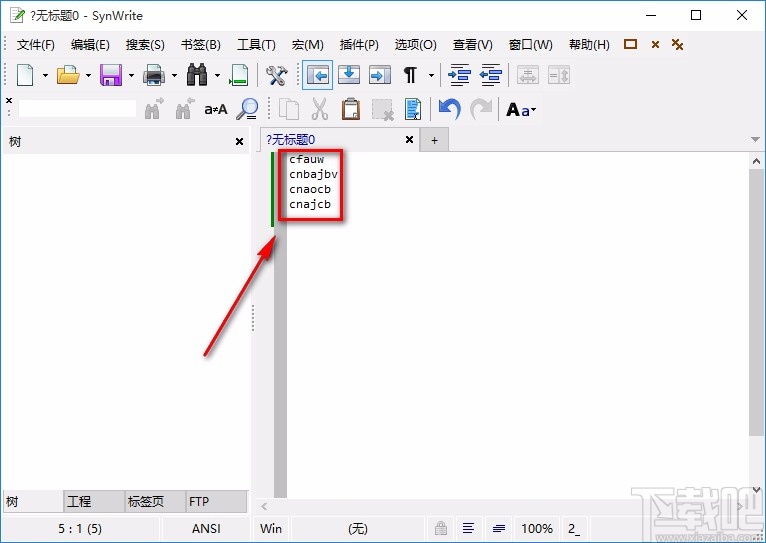Switch to the 标签页 panel tab
The image size is (766, 543).
pyautogui.click(x=155, y=501)
